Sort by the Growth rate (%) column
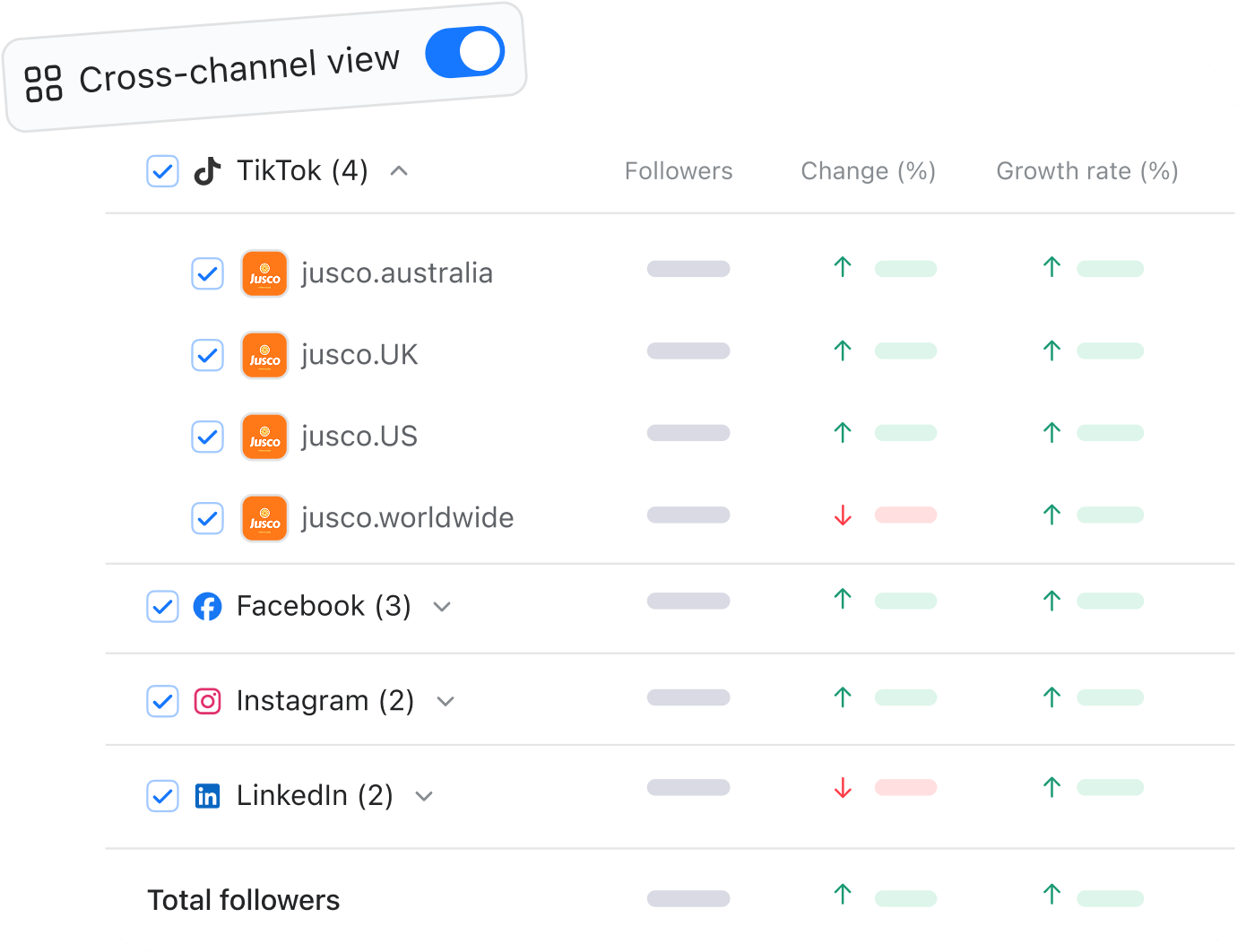The image size is (1246, 952). coord(1086,170)
